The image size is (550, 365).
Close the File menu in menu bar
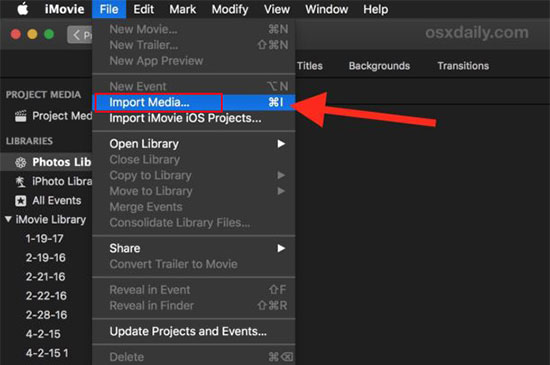(x=109, y=9)
